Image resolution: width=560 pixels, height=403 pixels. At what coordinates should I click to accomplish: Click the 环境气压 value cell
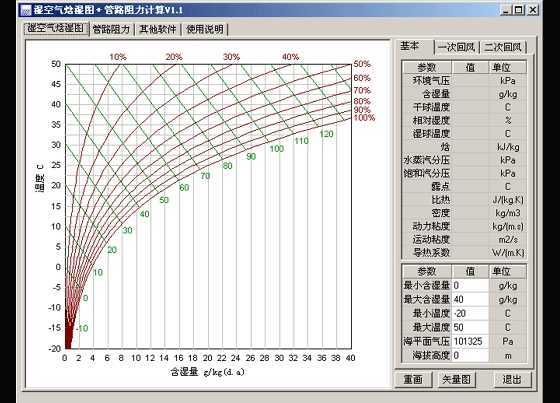[x=470, y=81]
